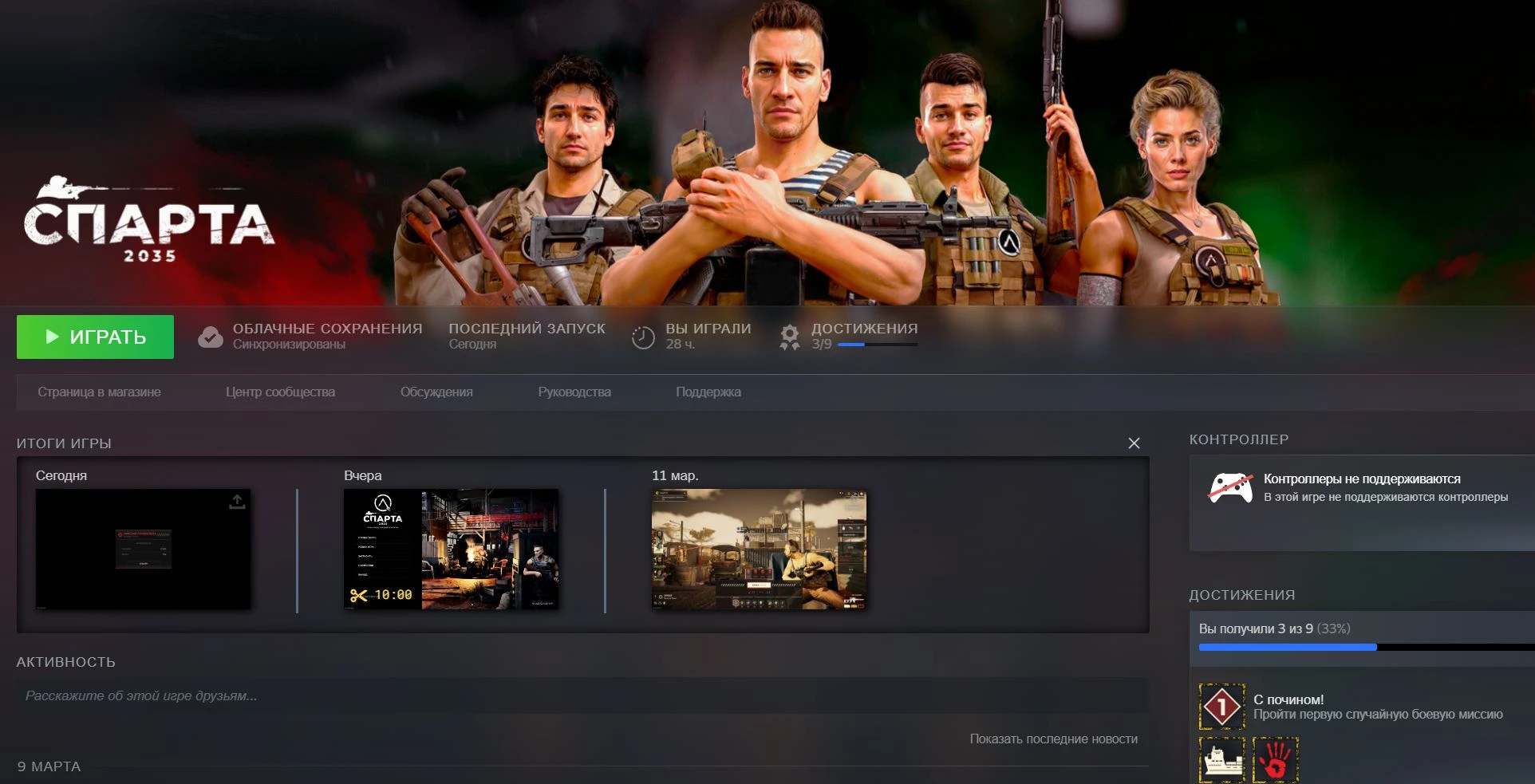The image size is (1535, 784).
Task: Click the Сегодня label in the recap
Action: pyautogui.click(x=61, y=475)
